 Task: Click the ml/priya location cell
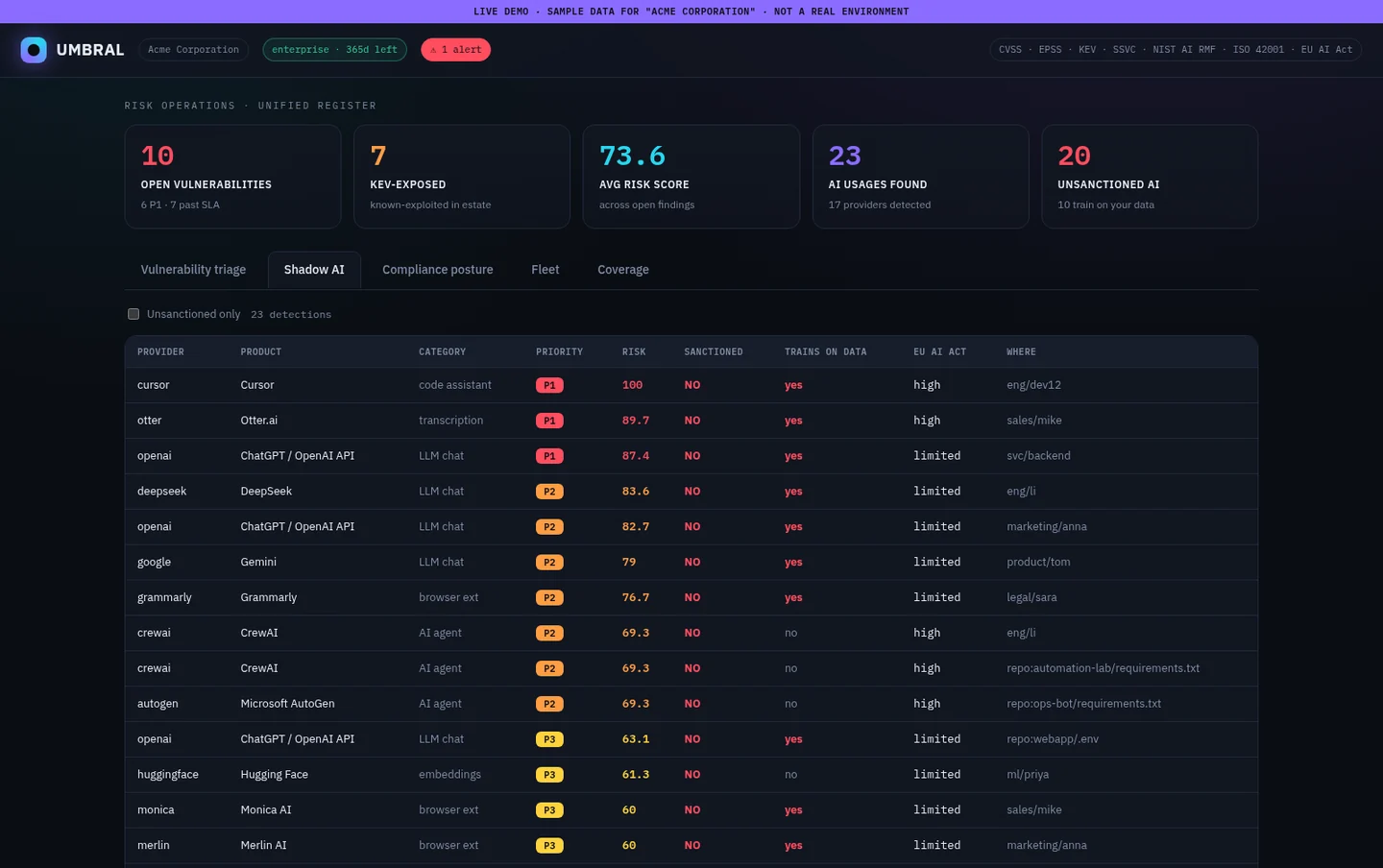pyautogui.click(x=1028, y=775)
